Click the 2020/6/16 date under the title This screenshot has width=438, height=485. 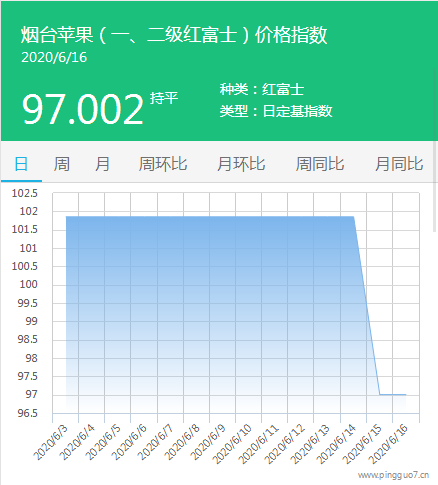pyautogui.click(x=54, y=57)
